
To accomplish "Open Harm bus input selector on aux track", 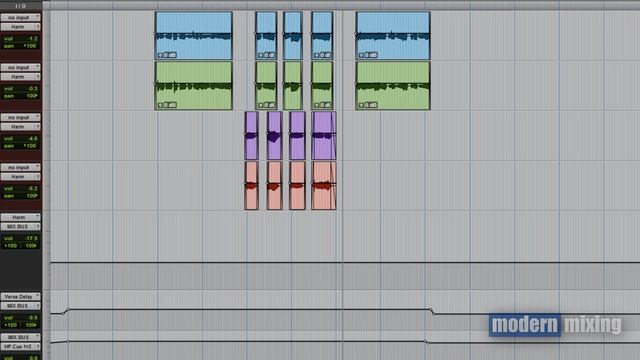I will click(x=20, y=217).
